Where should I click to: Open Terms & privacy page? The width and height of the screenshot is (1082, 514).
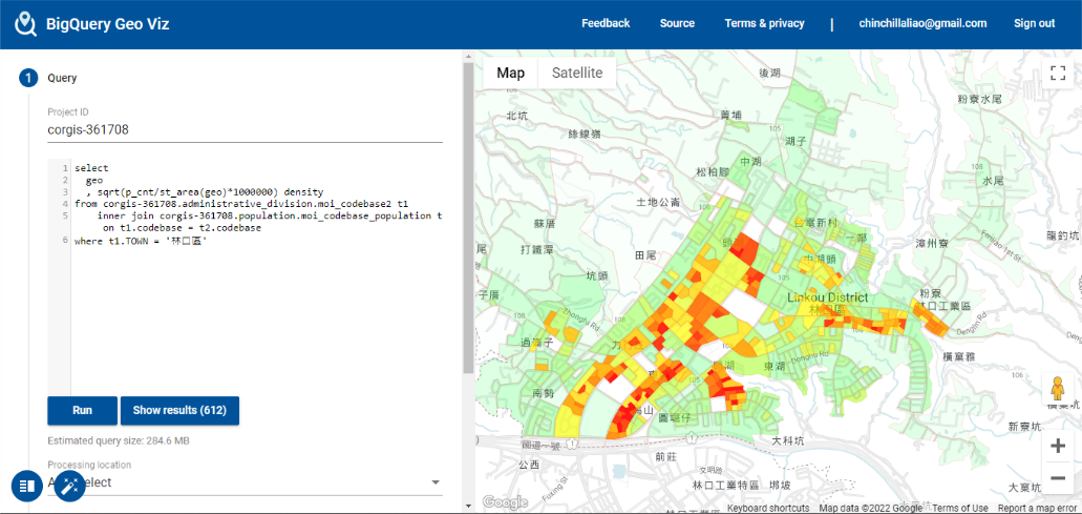[x=764, y=24]
